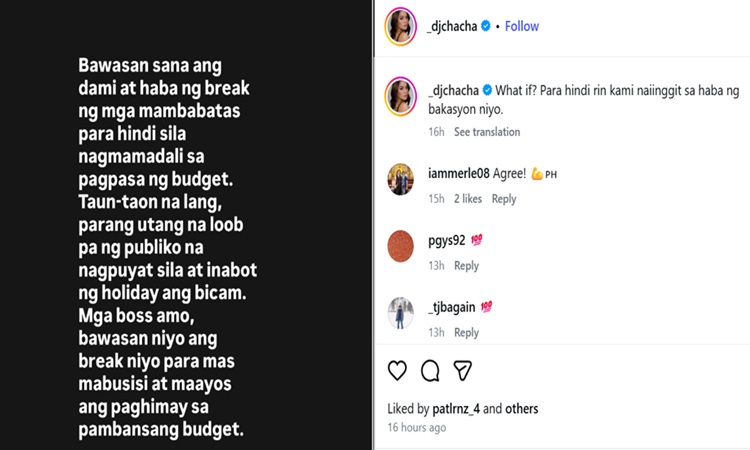Image resolution: width=750 pixels, height=450 pixels.
Task: Click the share paper plane icon
Action: pos(463,371)
